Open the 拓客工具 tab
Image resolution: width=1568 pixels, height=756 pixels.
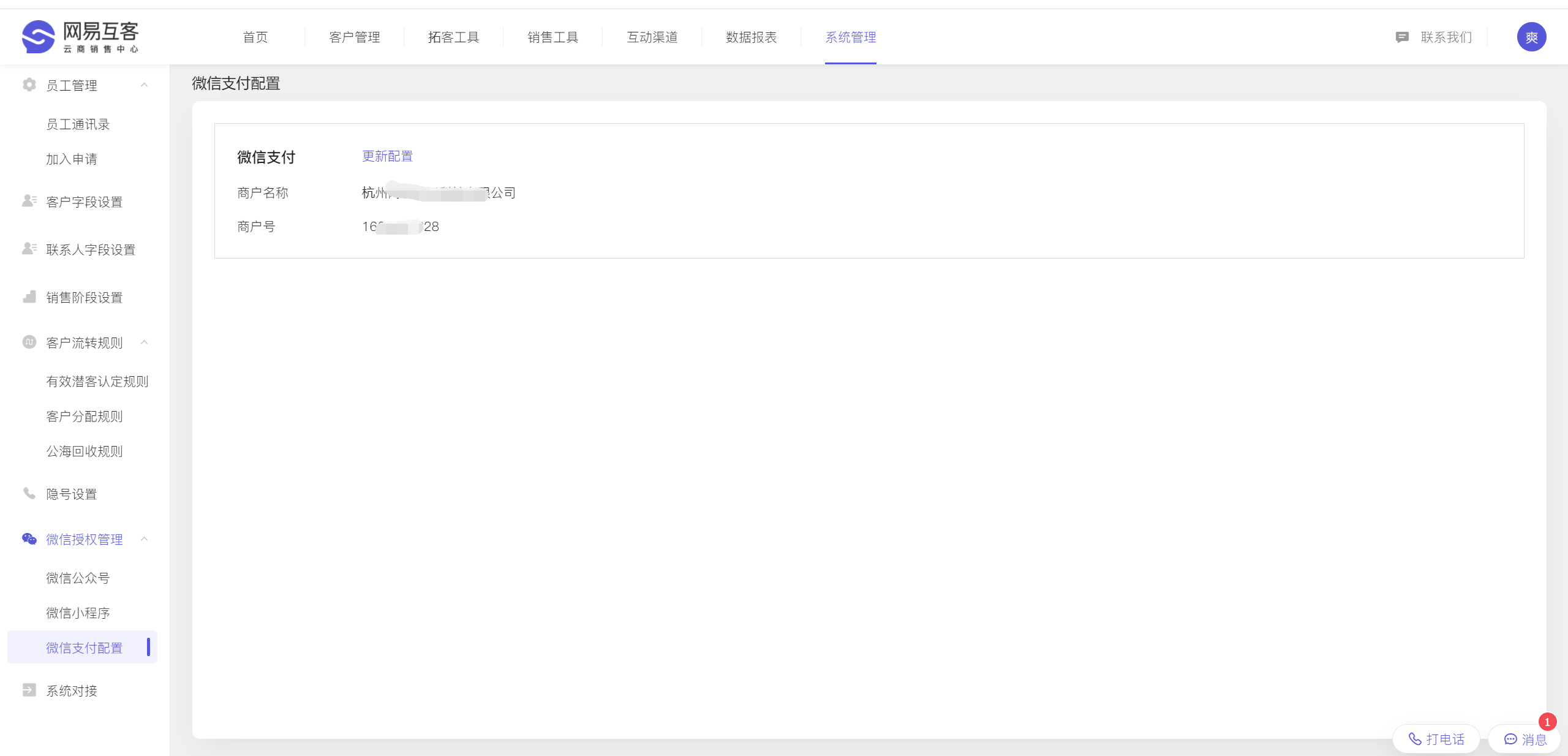point(453,37)
